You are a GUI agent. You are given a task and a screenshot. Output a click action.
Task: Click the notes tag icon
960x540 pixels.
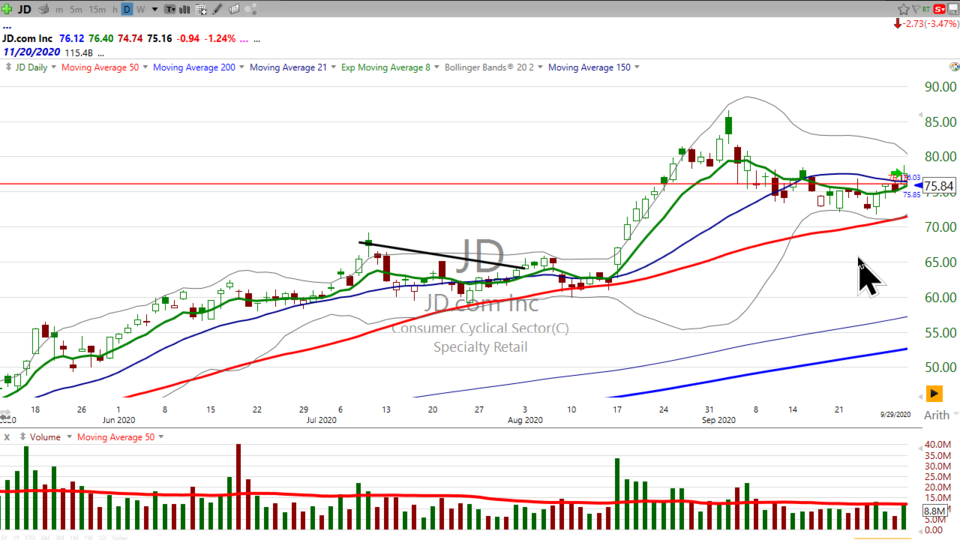tap(234, 9)
